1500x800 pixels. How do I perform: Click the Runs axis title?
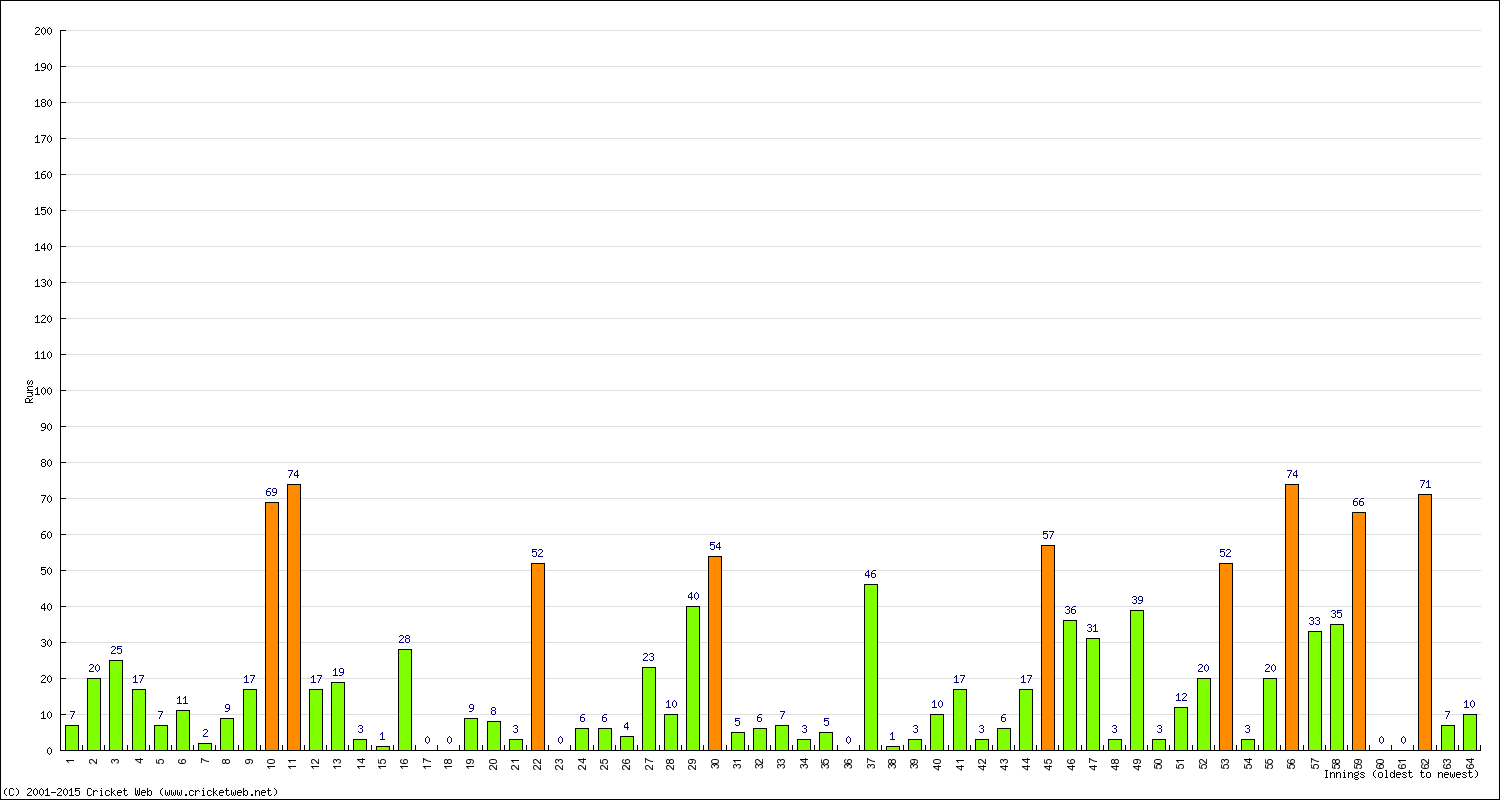(30, 391)
